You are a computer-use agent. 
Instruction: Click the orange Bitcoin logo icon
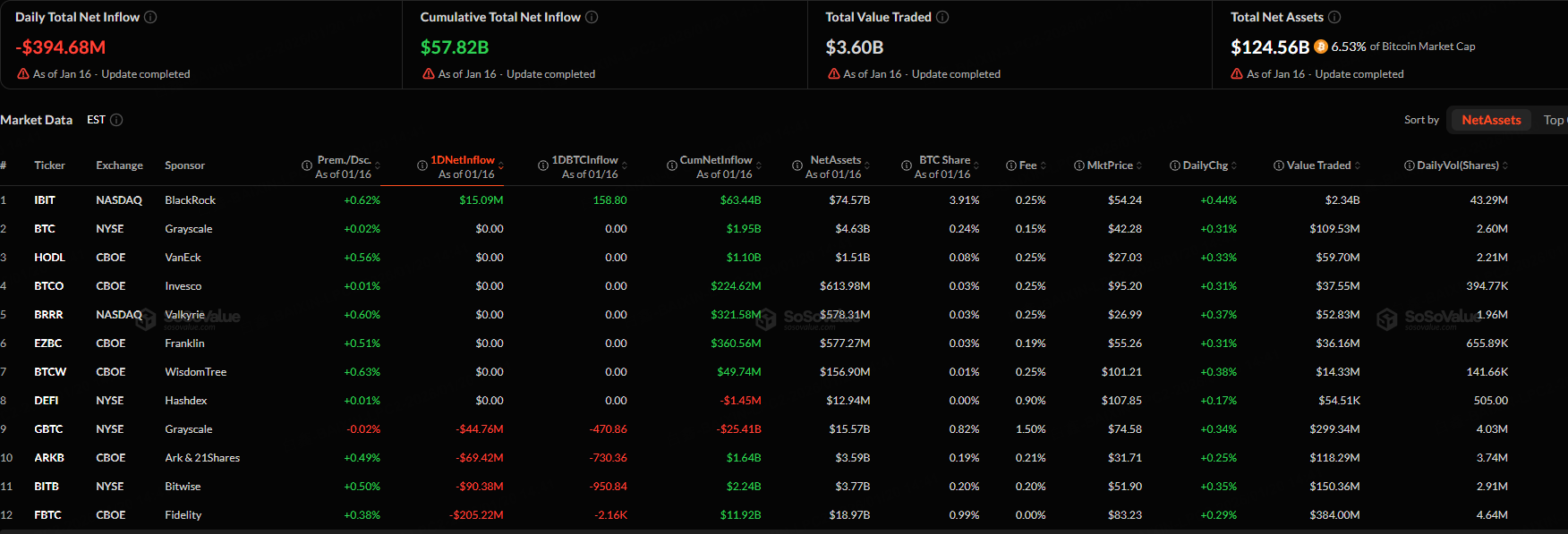pos(1320,47)
